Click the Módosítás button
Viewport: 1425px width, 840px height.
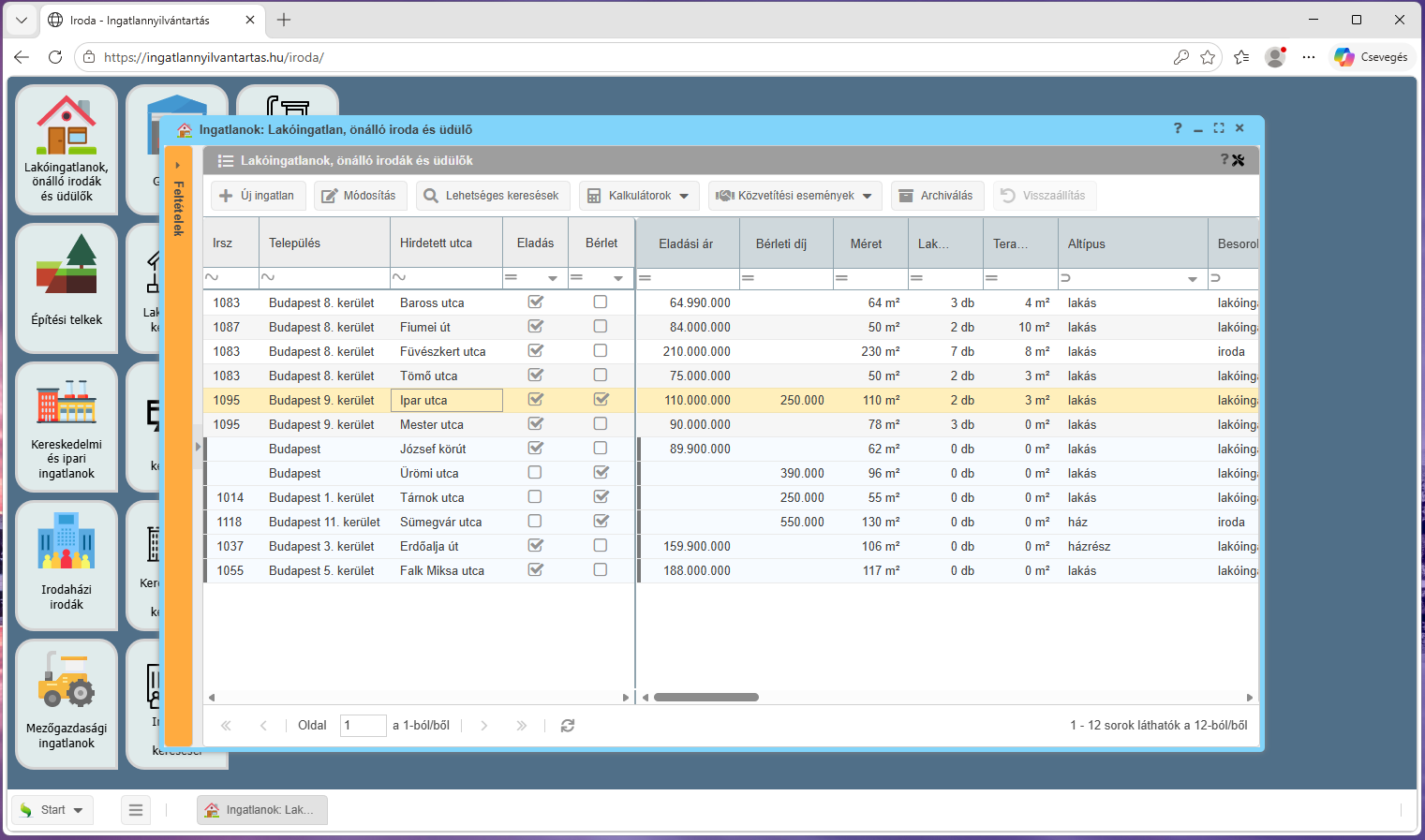361,196
